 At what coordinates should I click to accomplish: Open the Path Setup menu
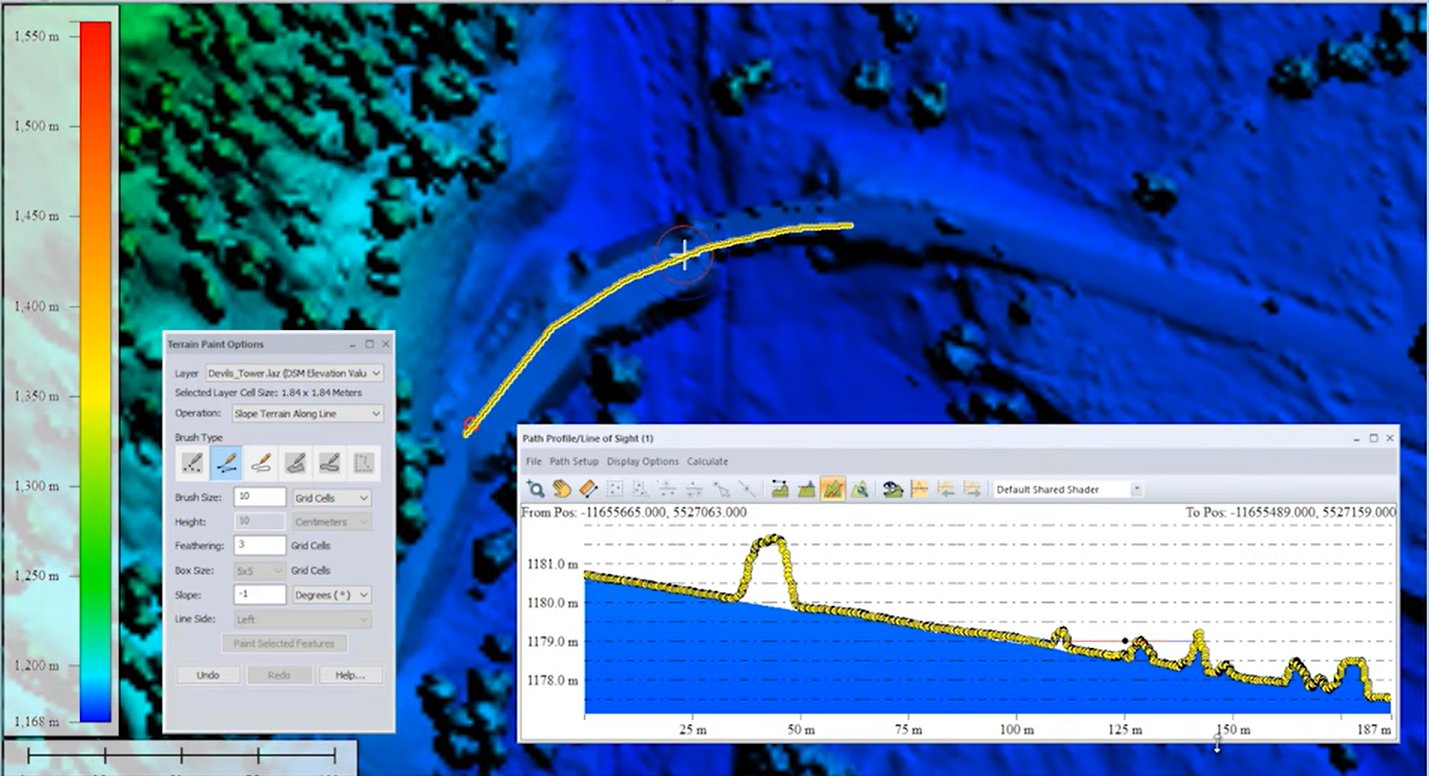pyautogui.click(x=574, y=461)
